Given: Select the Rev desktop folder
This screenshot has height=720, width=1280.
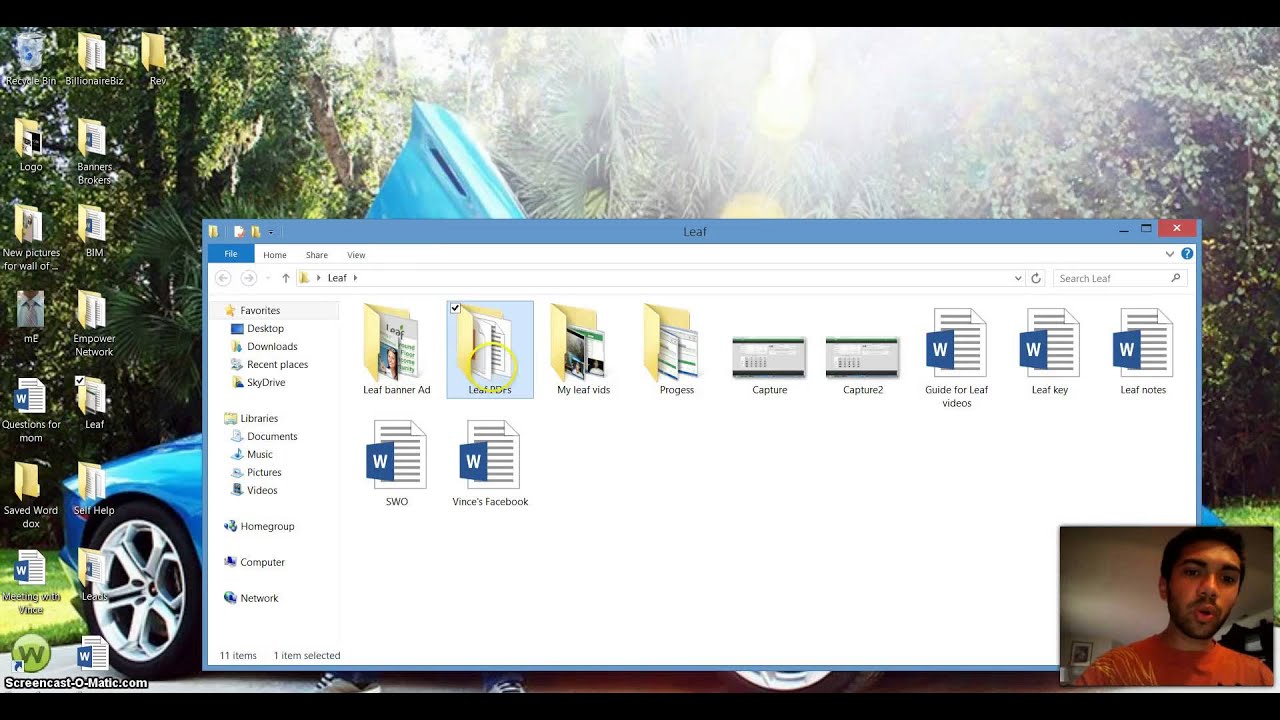Looking at the screenshot, I should tap(156, 58).
